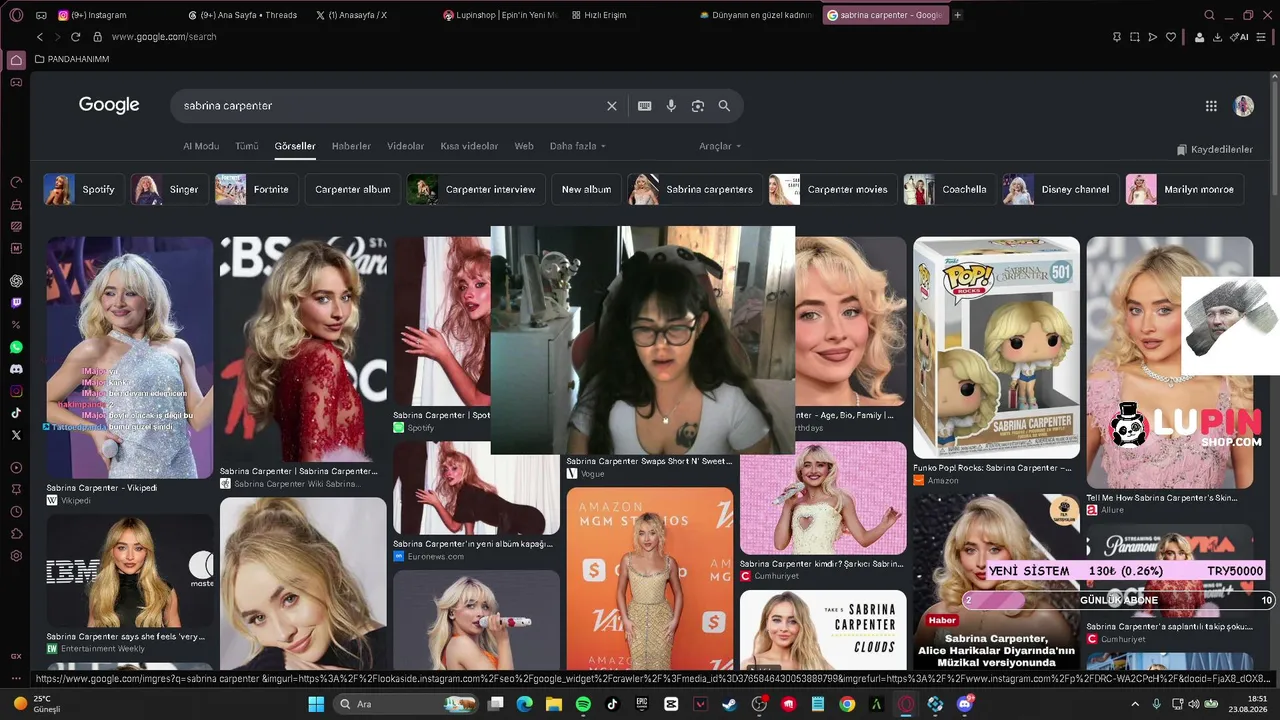Filter images by Marilyn monroe chip
1280x720 pixels.
pyautogui.click(x=1185, y=189)
